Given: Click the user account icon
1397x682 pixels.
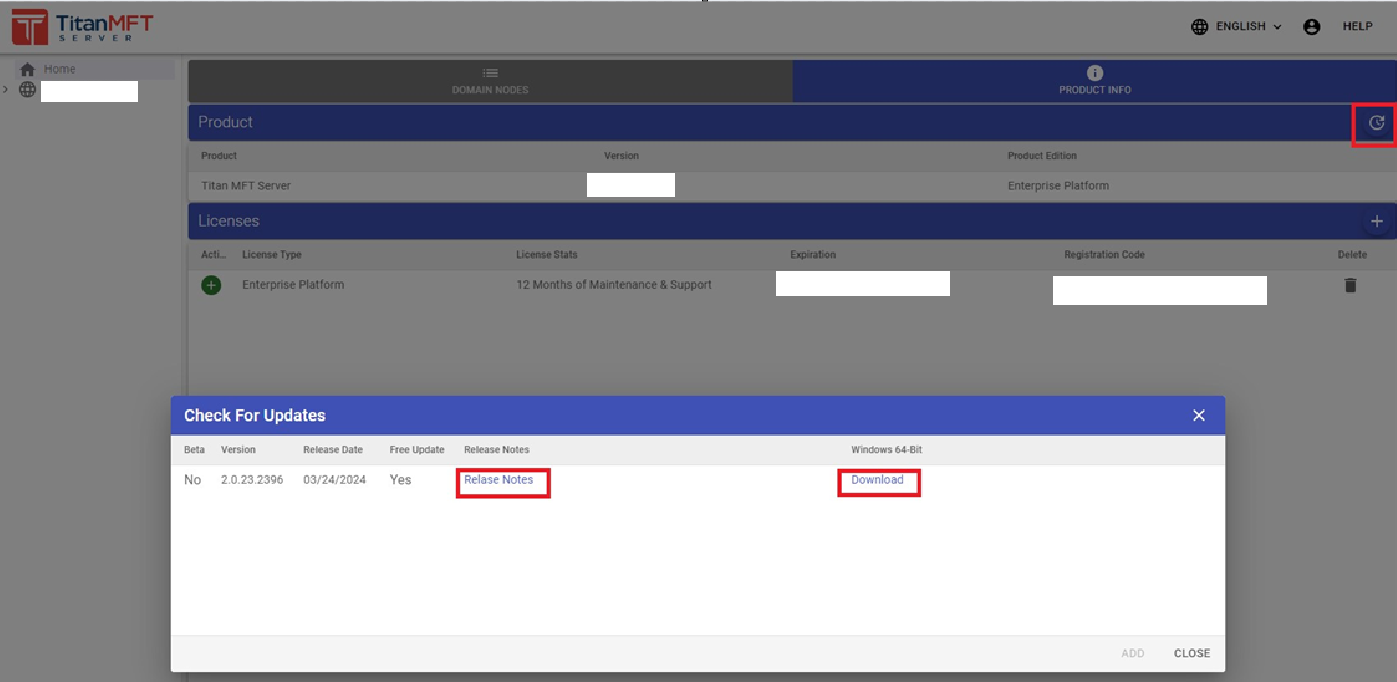Looking at the screenshot, I should (x=1312, y=27).
